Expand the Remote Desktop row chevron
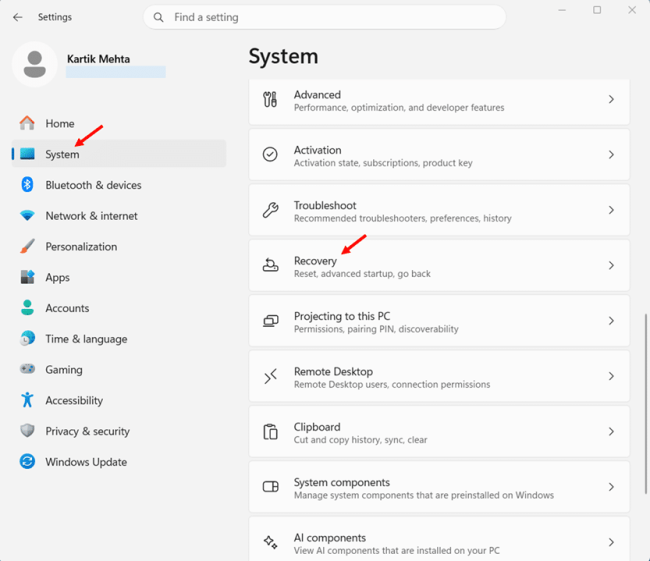Viewport: 650px width, 561px height. [611, 376]
